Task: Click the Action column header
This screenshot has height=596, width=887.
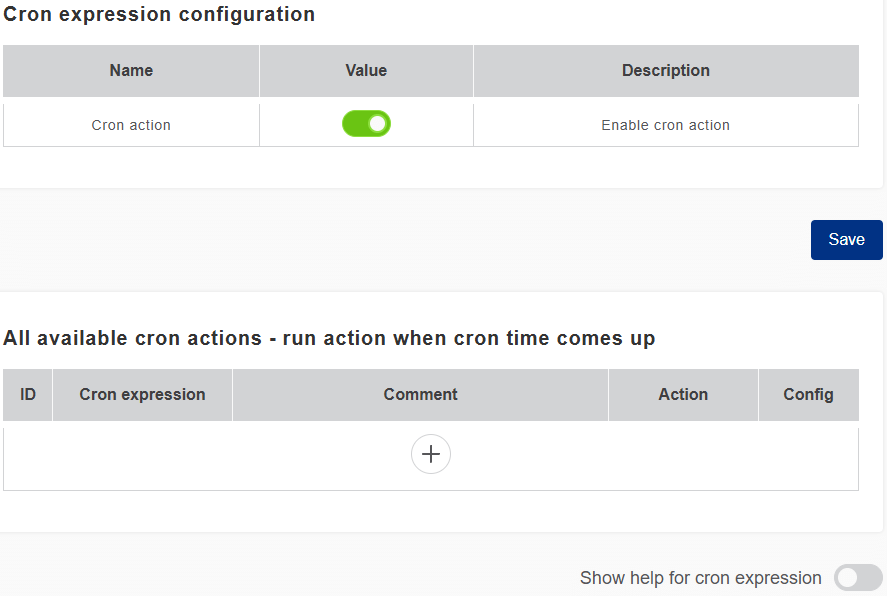Action: point(683,395)
